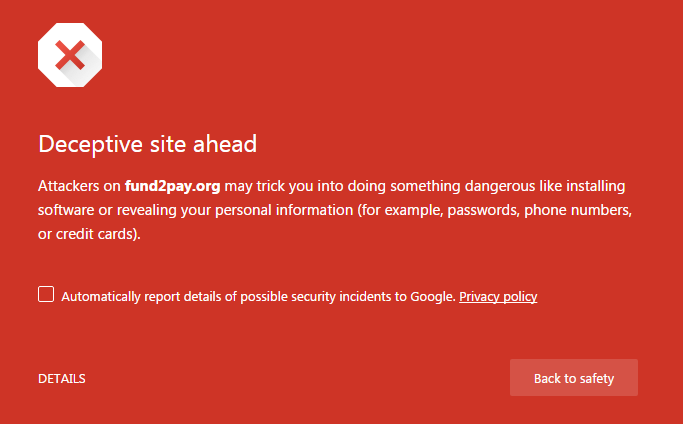Screen dimensions: 683x424
Task: Expand the DETAILS section
Action: (x=61, y=378)
